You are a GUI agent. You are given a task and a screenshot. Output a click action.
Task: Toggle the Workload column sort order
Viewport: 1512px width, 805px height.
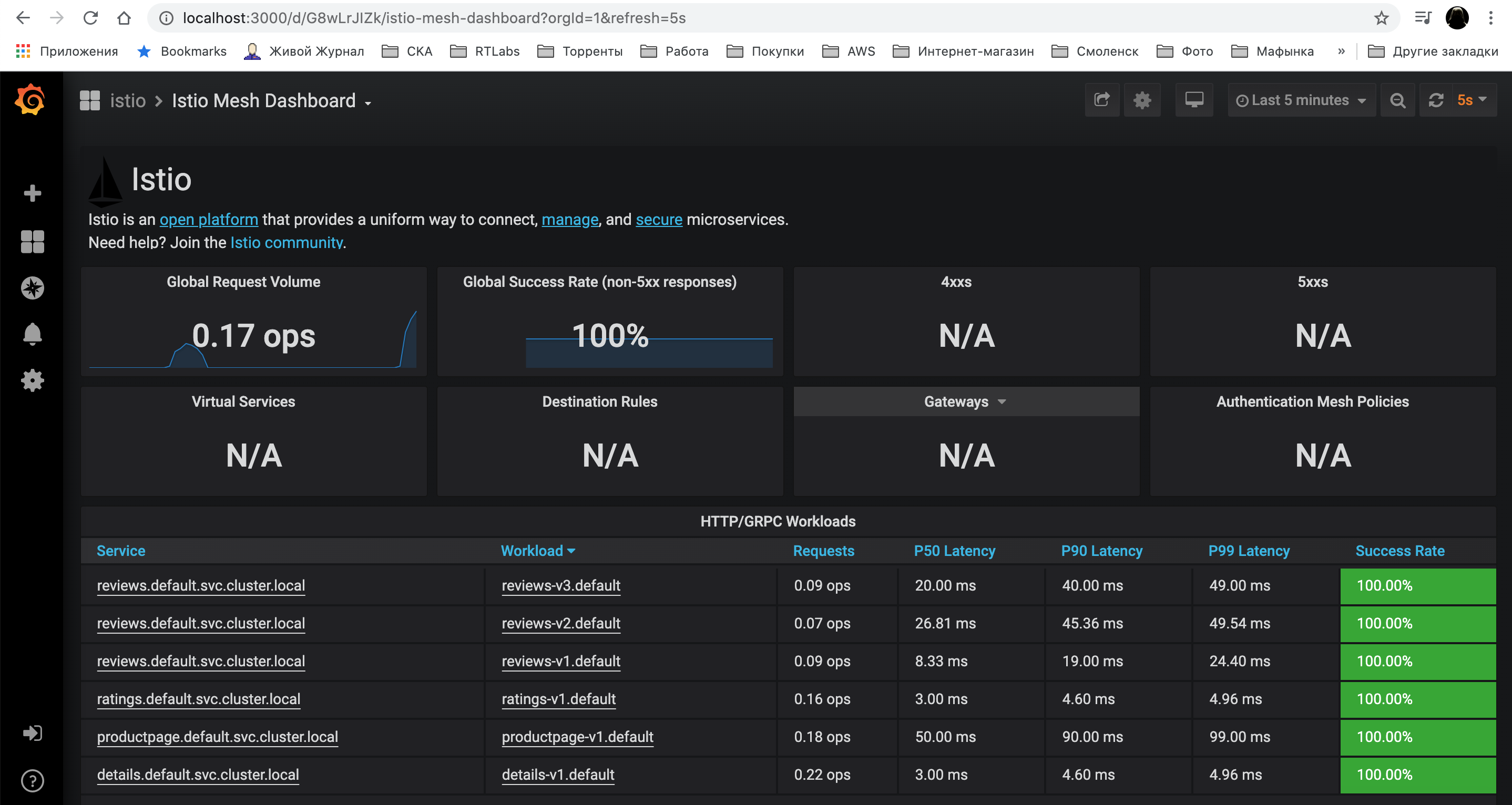[x=537, y=551]
